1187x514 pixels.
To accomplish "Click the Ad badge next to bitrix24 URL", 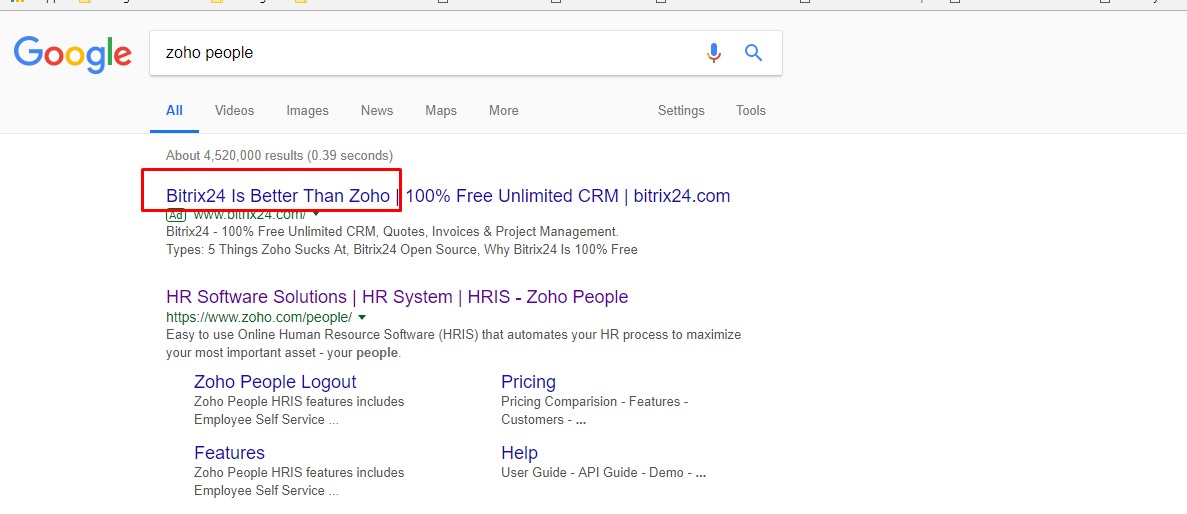I will coord(176,215).
